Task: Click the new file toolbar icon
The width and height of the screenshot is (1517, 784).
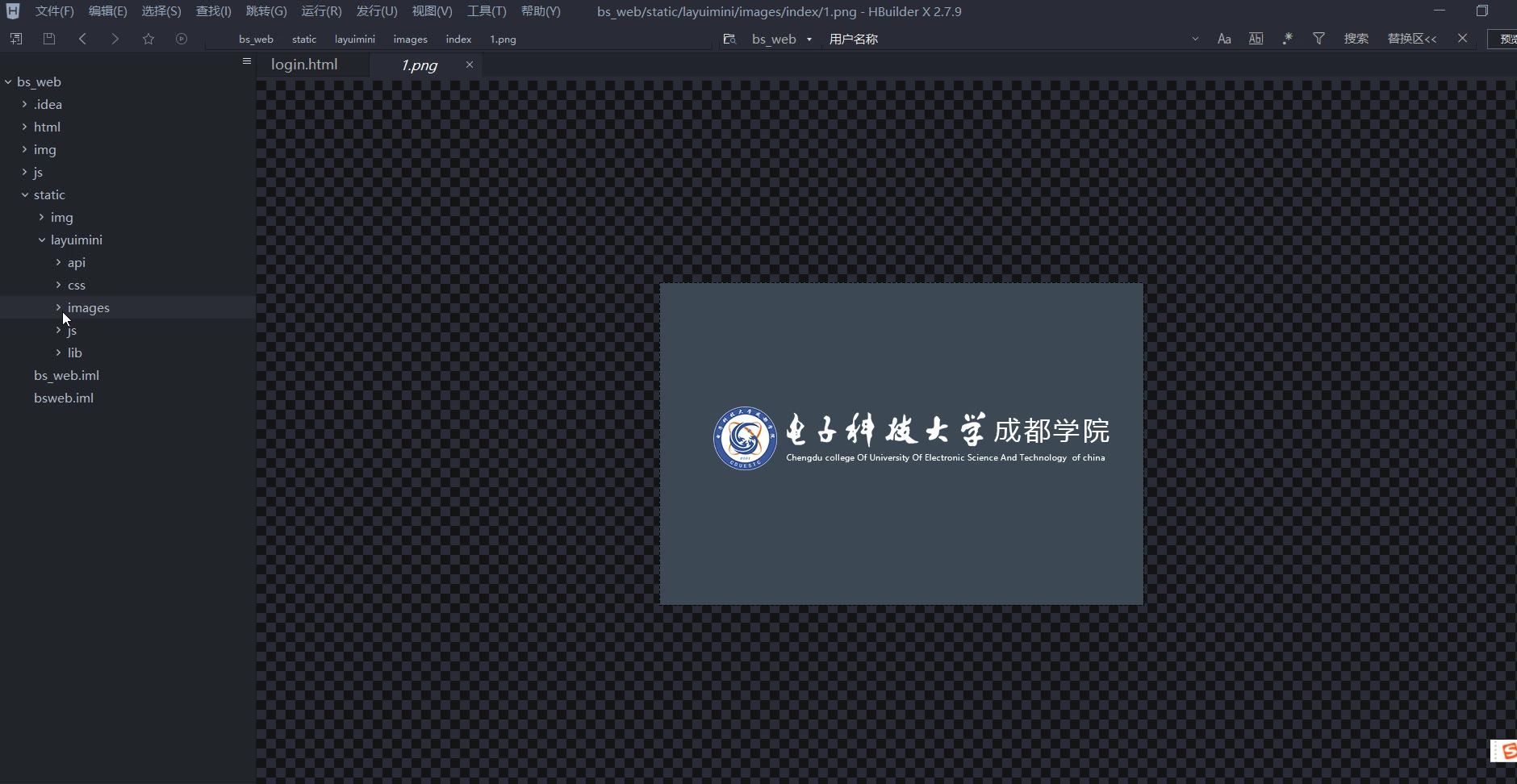Action: 16,39
